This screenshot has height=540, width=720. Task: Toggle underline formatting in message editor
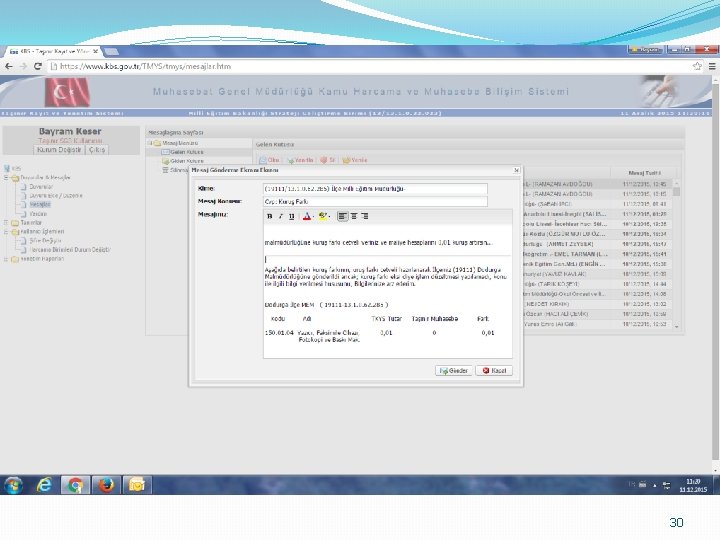point(292,216)
